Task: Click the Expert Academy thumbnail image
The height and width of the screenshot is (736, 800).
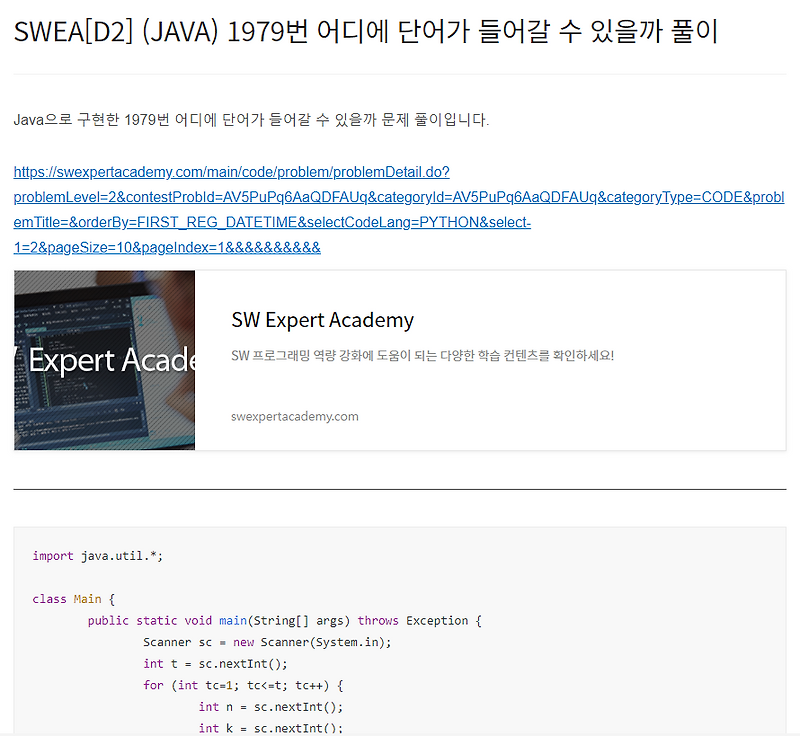Action: tap(103, 360)
